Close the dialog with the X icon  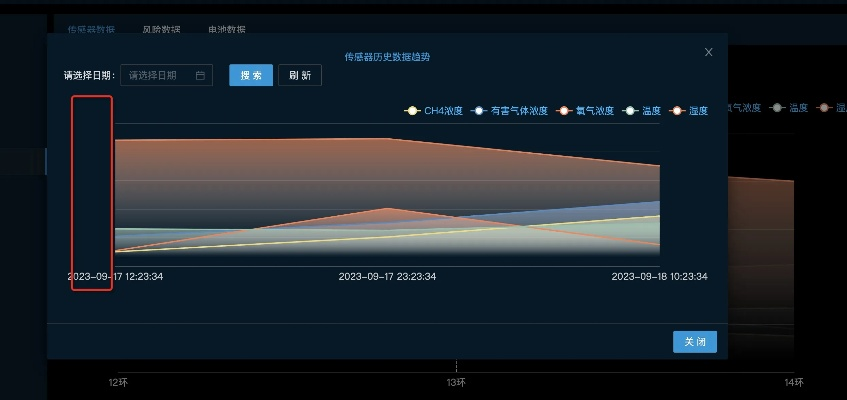(x=709, y=52)
